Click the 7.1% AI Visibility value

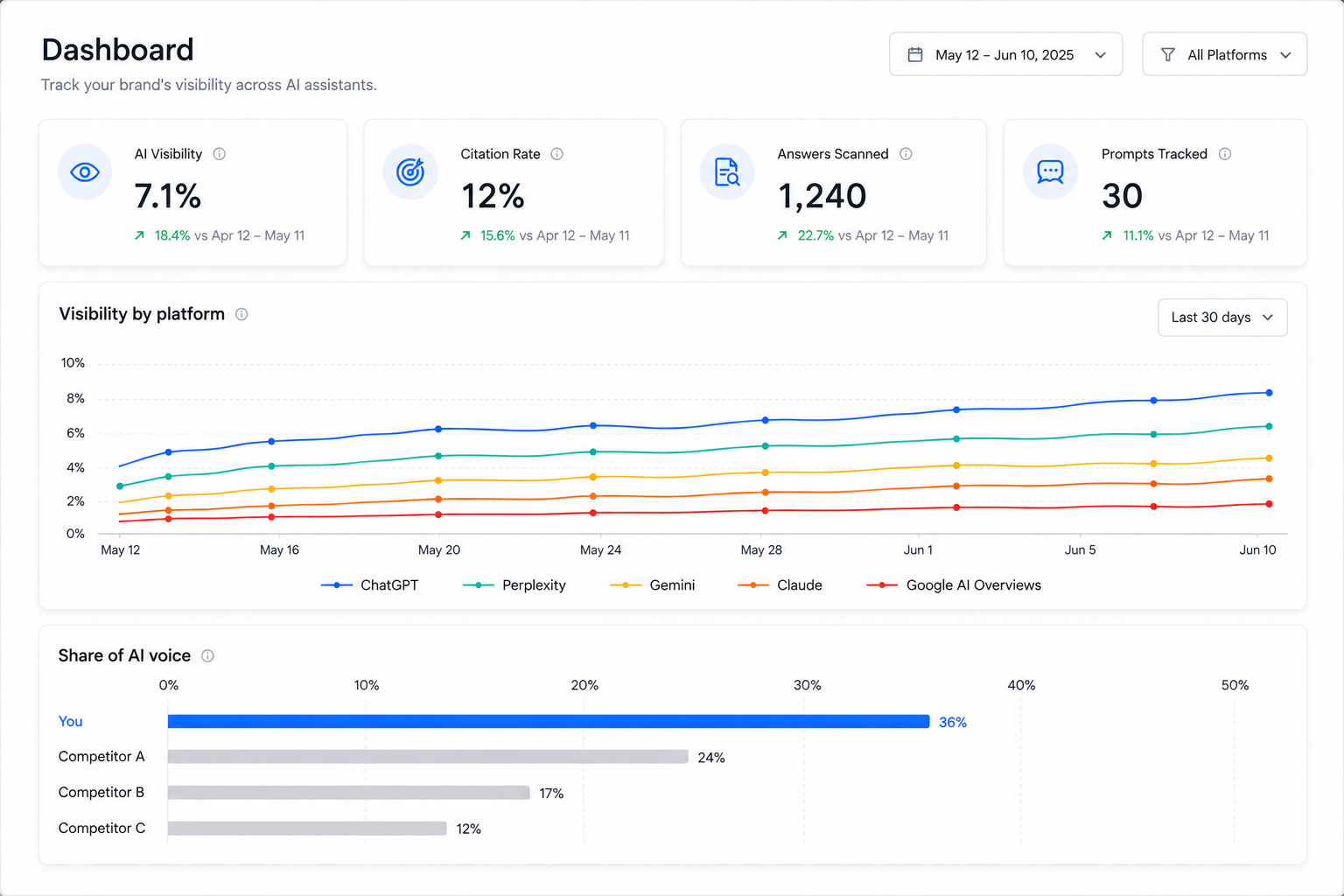point(168,196)
